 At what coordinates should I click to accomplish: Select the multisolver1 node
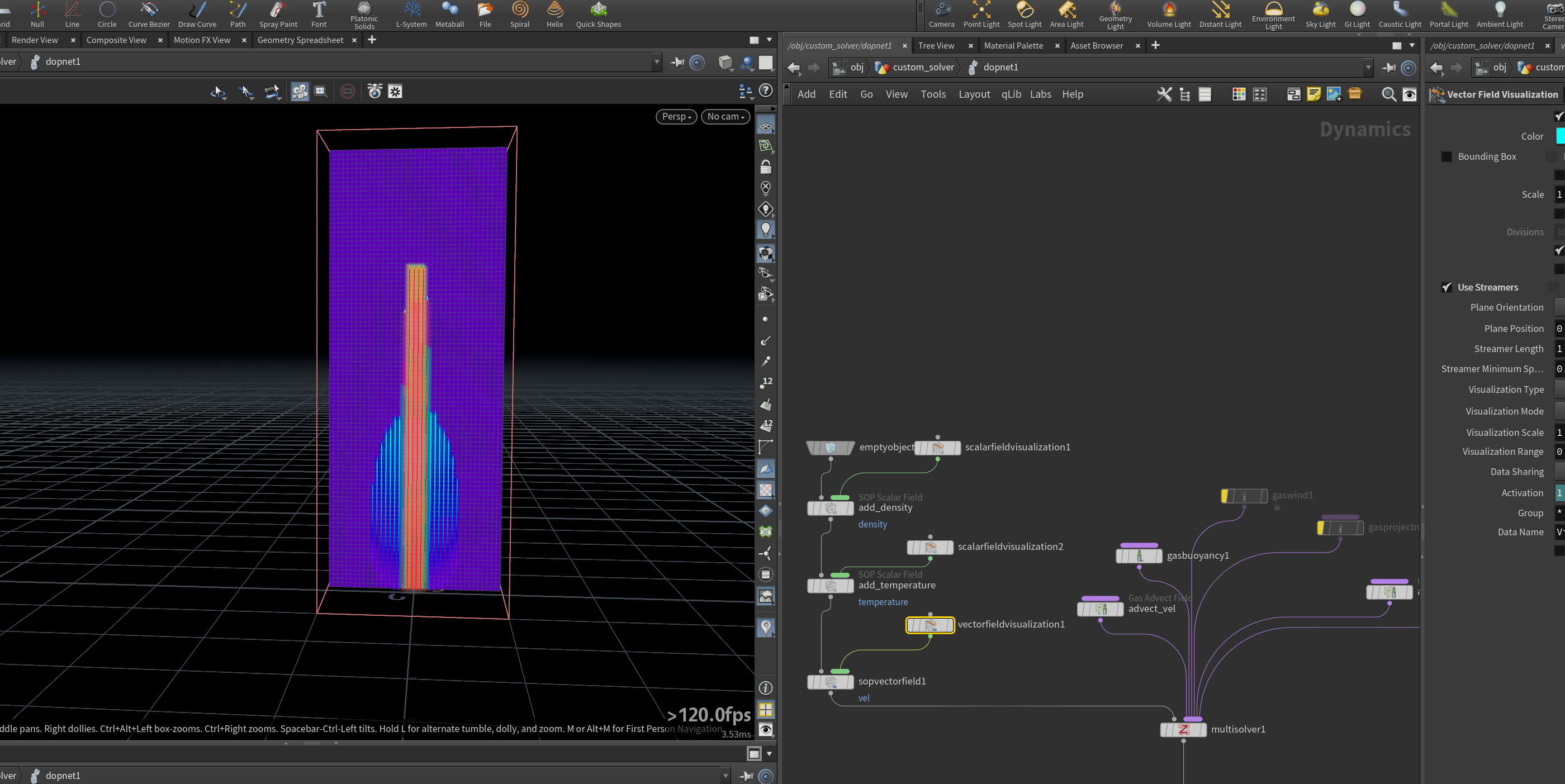[x=1183, y=729]
